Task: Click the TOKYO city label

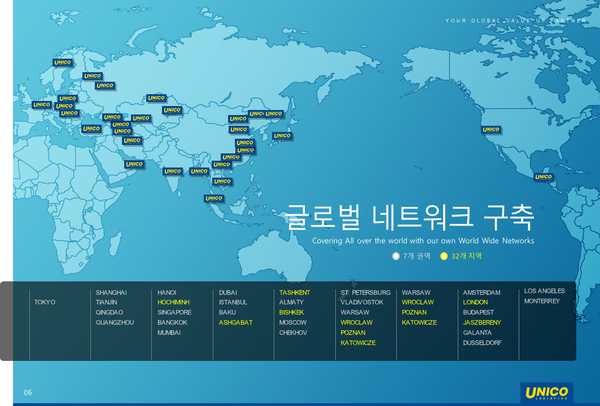Action: coord(45,301)
